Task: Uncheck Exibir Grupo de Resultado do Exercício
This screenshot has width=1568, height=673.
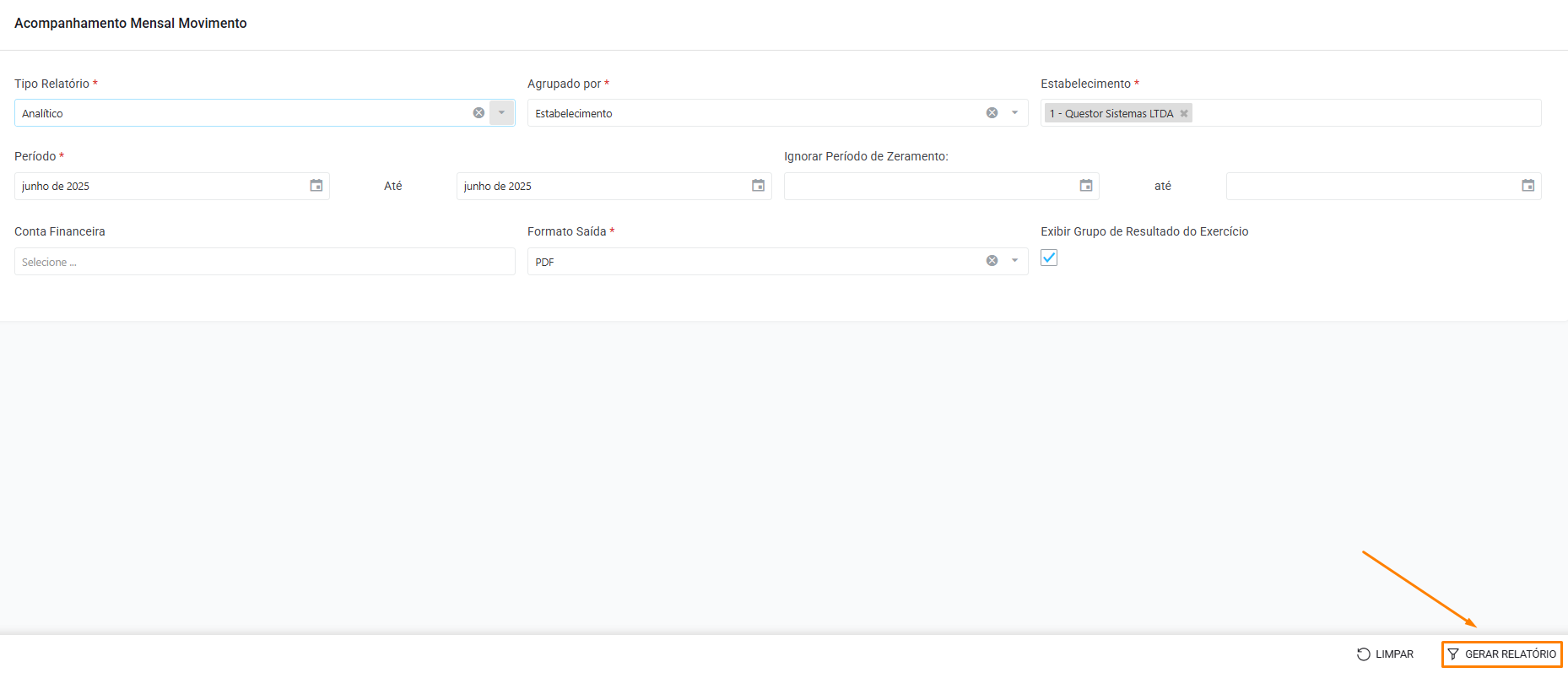Action: coord(1049,258)
